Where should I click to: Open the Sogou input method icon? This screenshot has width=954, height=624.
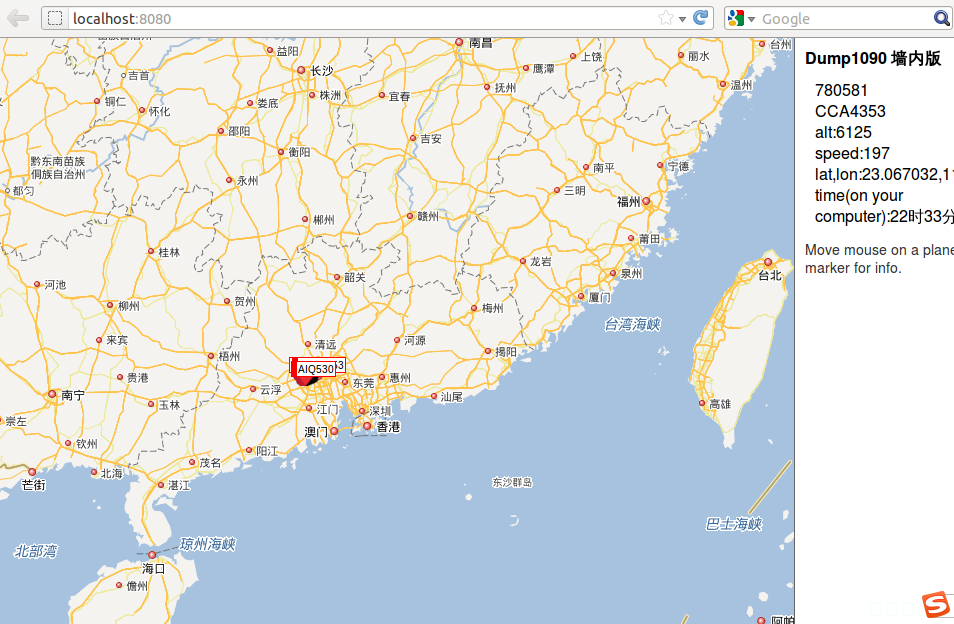936,605
